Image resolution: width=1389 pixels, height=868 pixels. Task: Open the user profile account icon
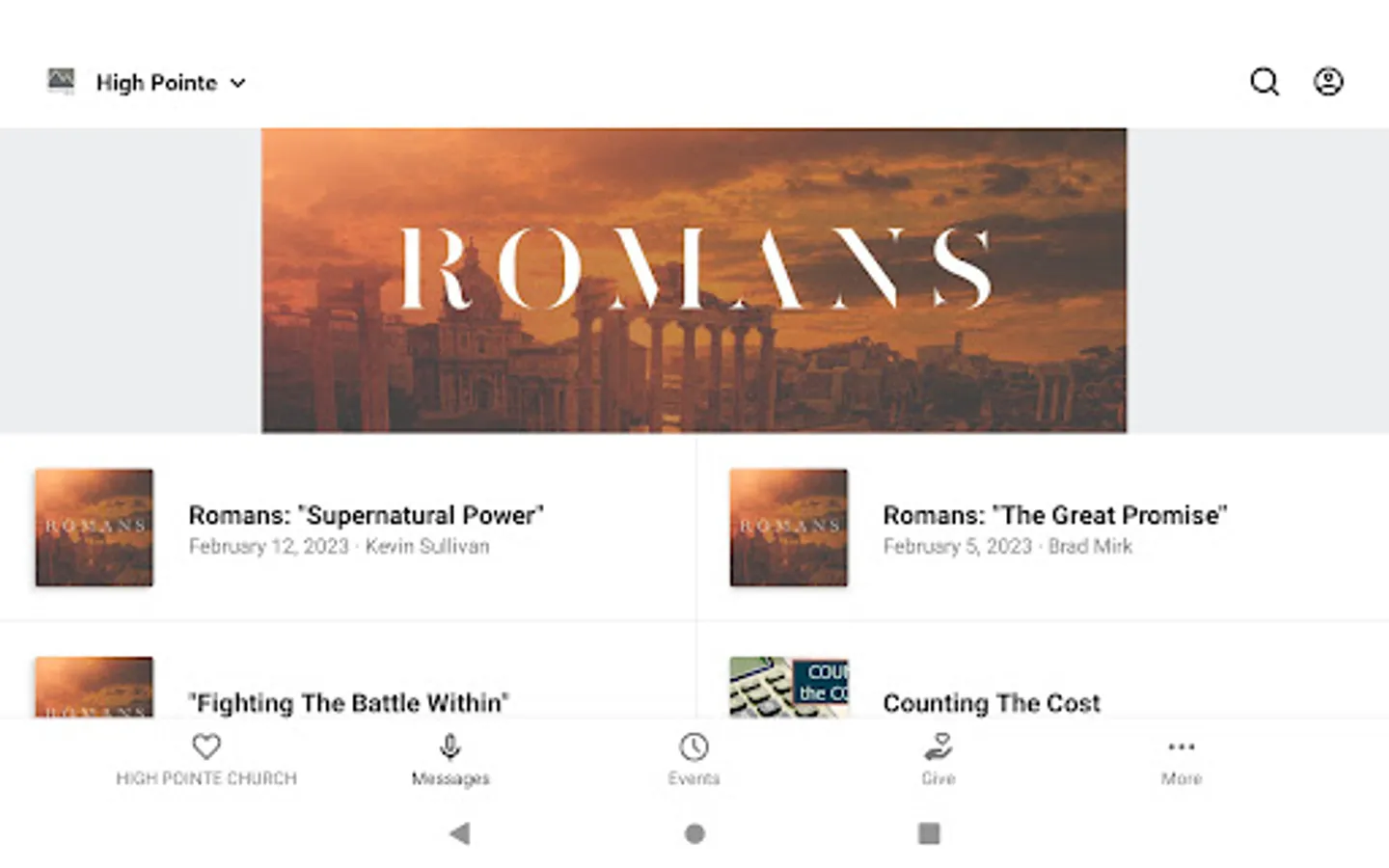[1328, 82]
